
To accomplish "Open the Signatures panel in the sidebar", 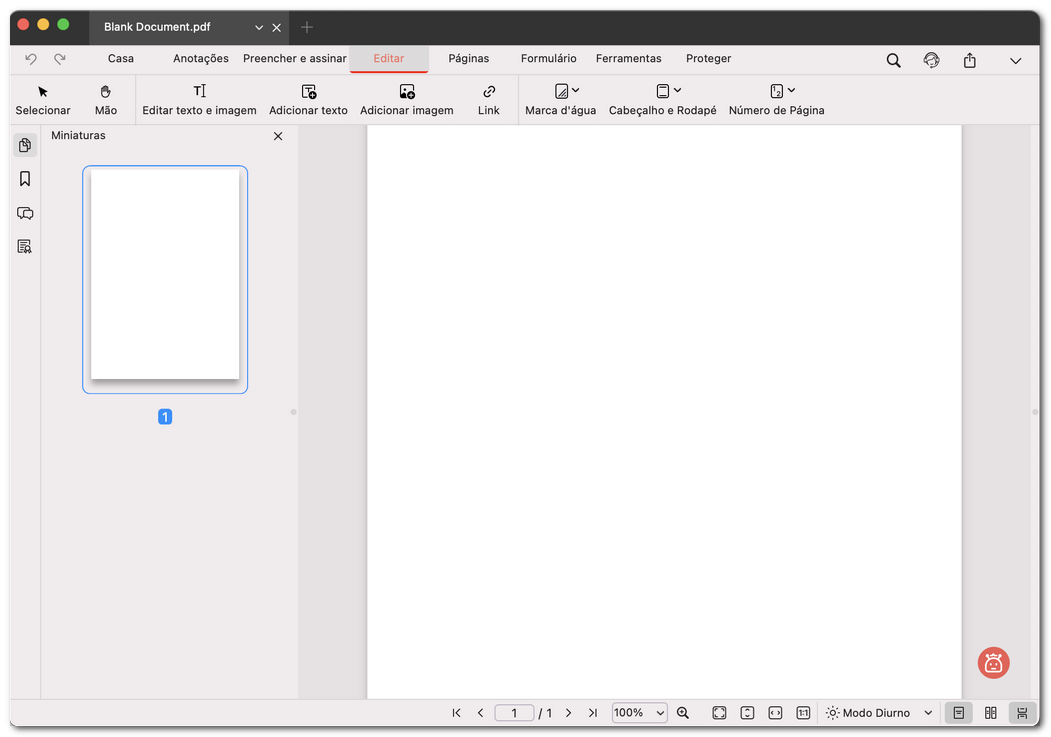I will pos(25,246).
